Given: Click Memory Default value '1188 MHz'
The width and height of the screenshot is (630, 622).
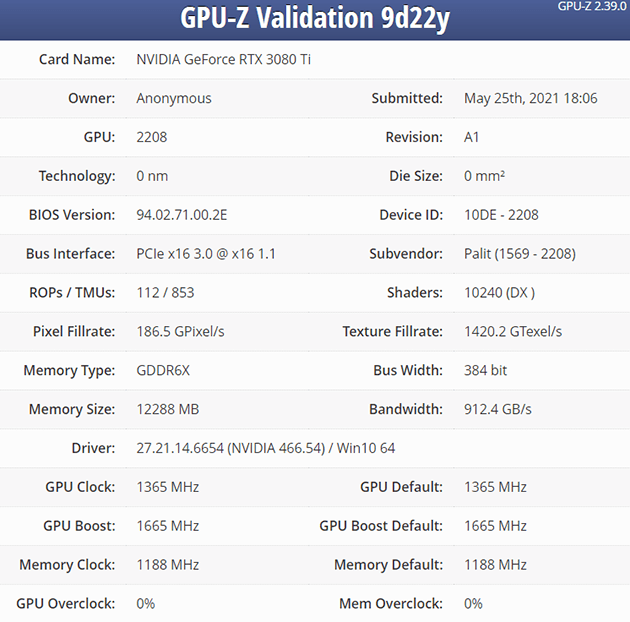Looking at the screenshot, I should pos(495,565).
